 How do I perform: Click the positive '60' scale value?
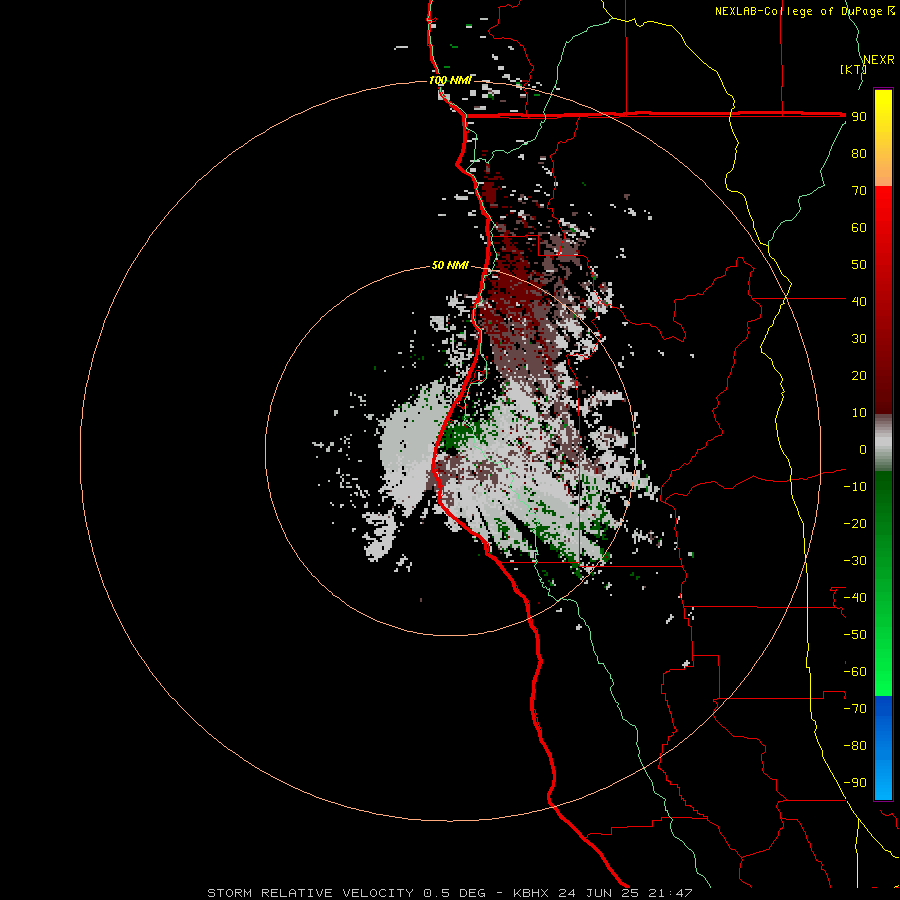[859, 227]
